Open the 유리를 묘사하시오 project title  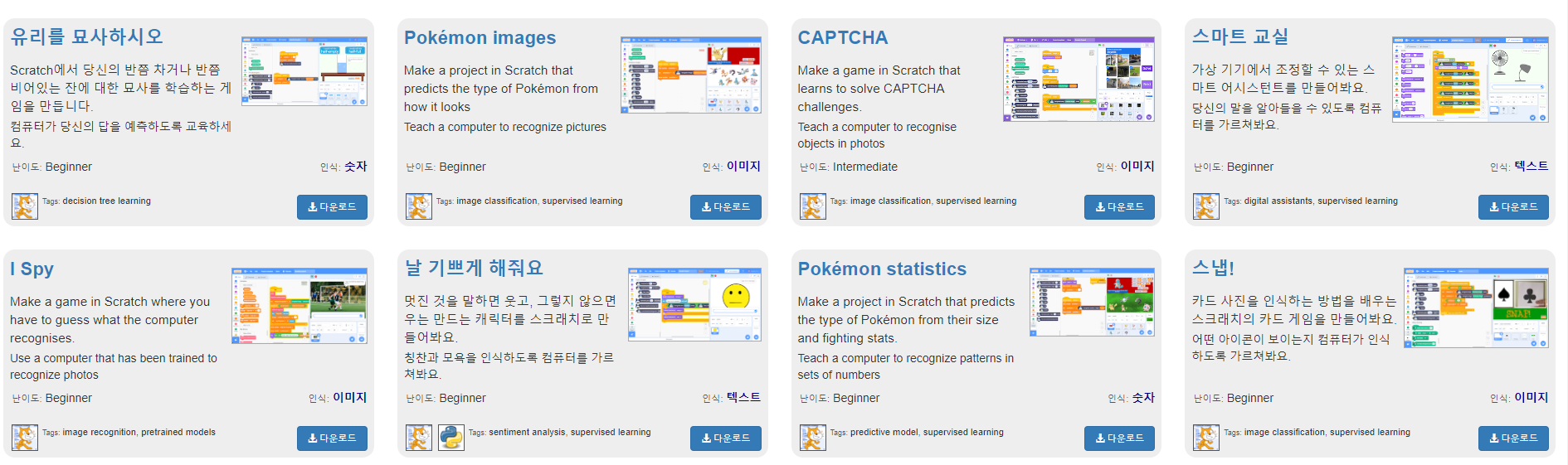pos(86,37)
